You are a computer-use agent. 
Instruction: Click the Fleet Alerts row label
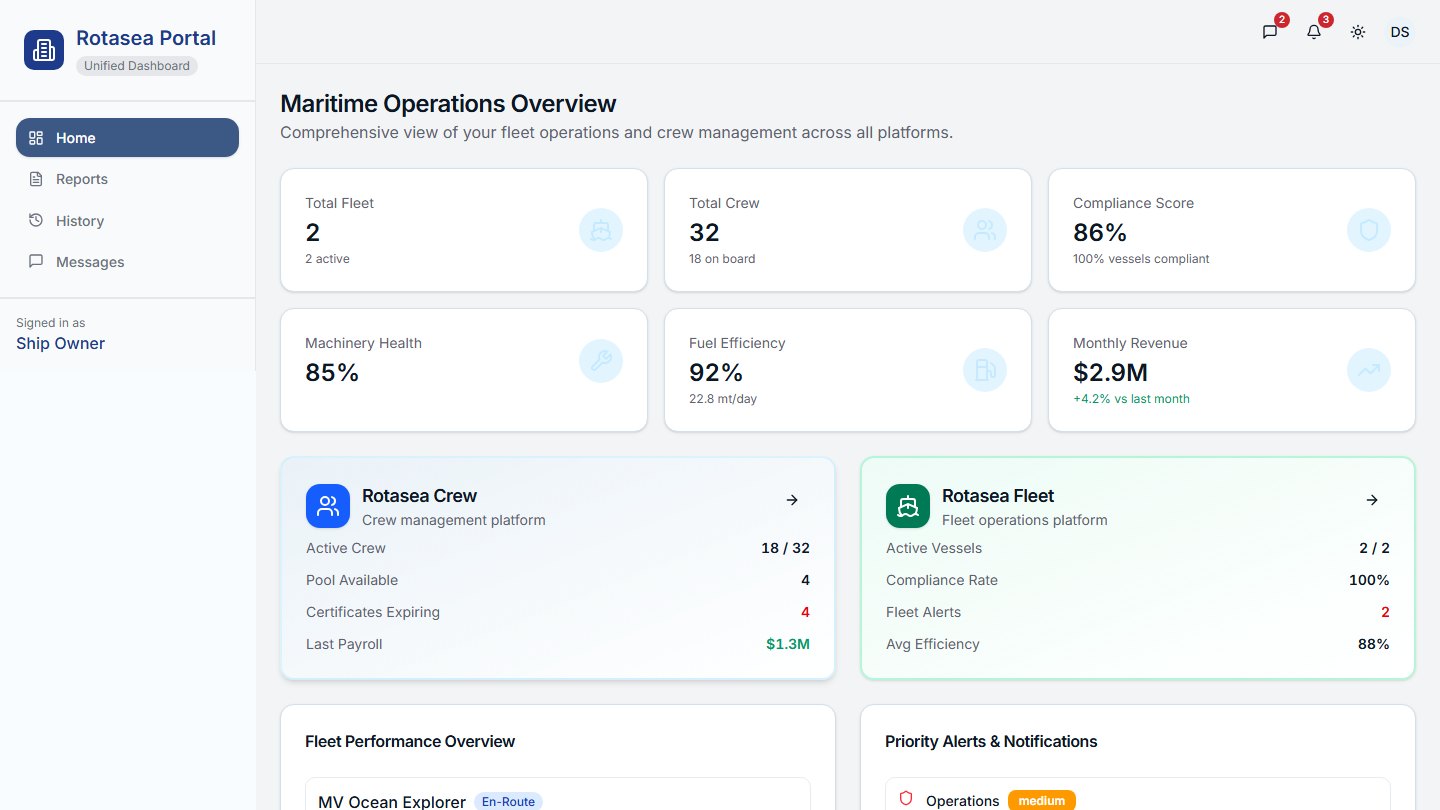[x=923, y=612]
